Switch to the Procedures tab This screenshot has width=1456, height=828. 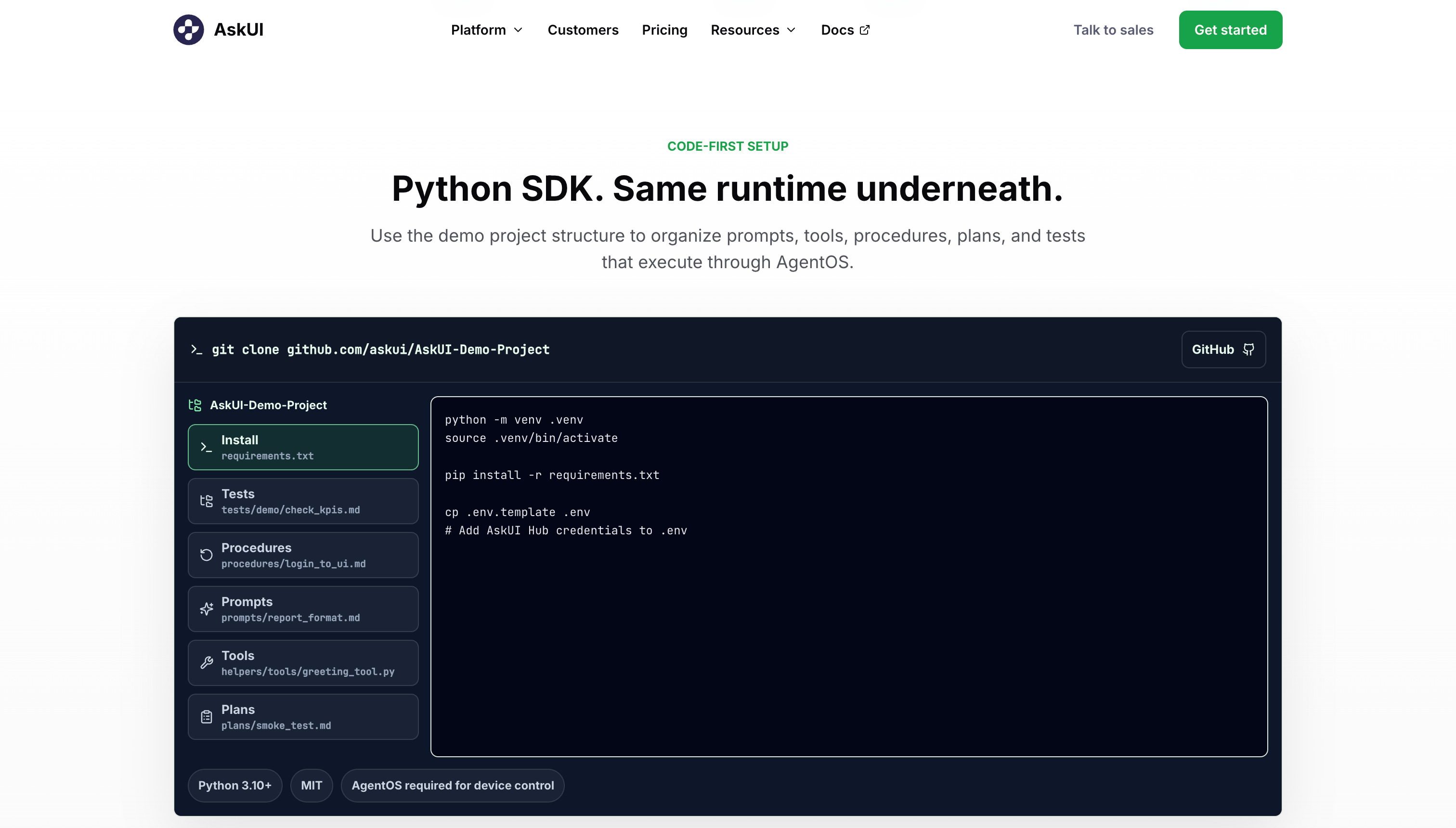tap(303, 555)
